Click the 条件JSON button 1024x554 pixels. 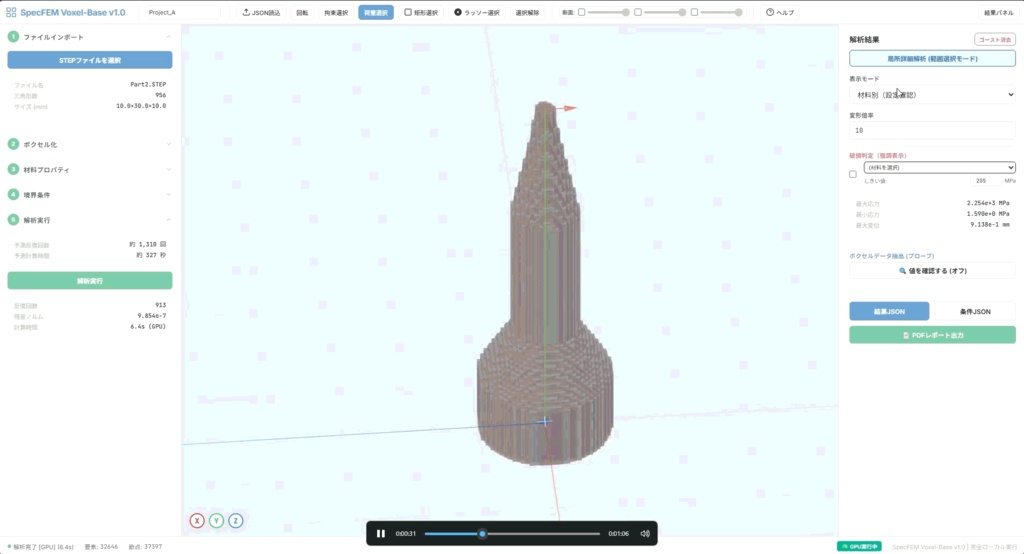pos(975,311)
